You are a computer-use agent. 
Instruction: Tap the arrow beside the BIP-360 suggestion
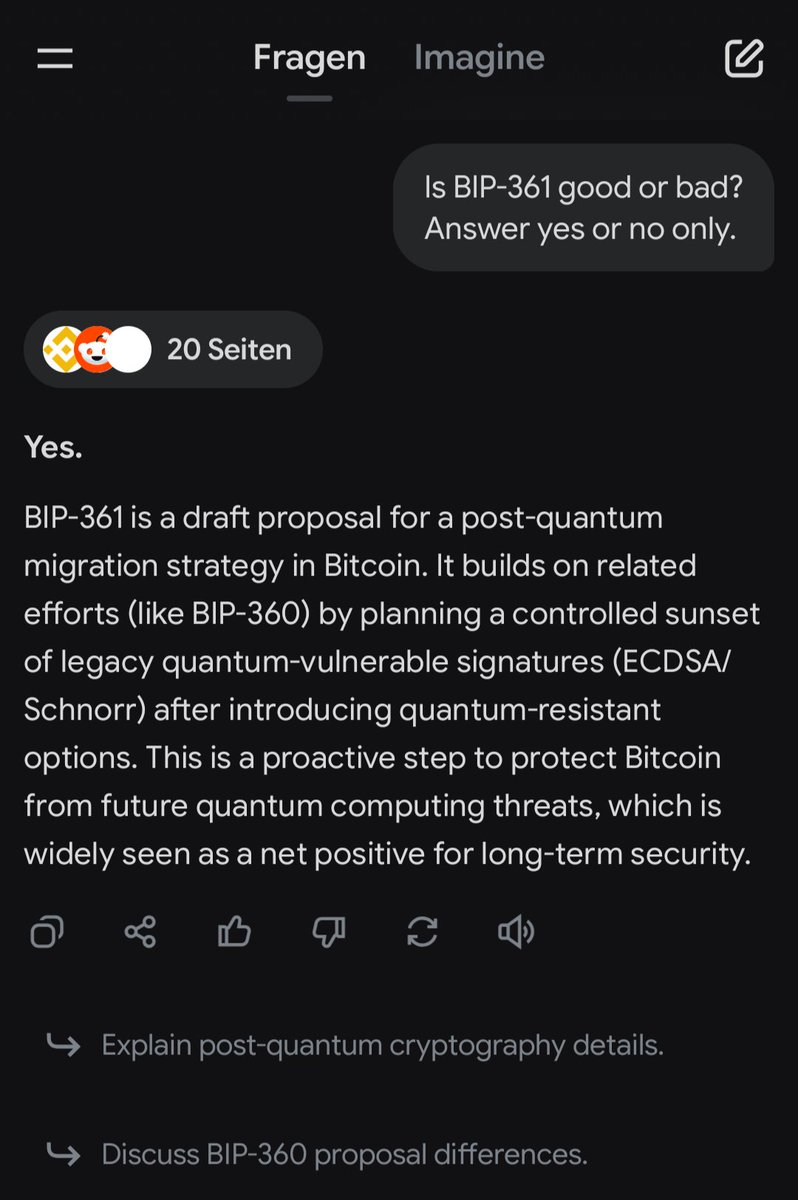click(64, 1155)
